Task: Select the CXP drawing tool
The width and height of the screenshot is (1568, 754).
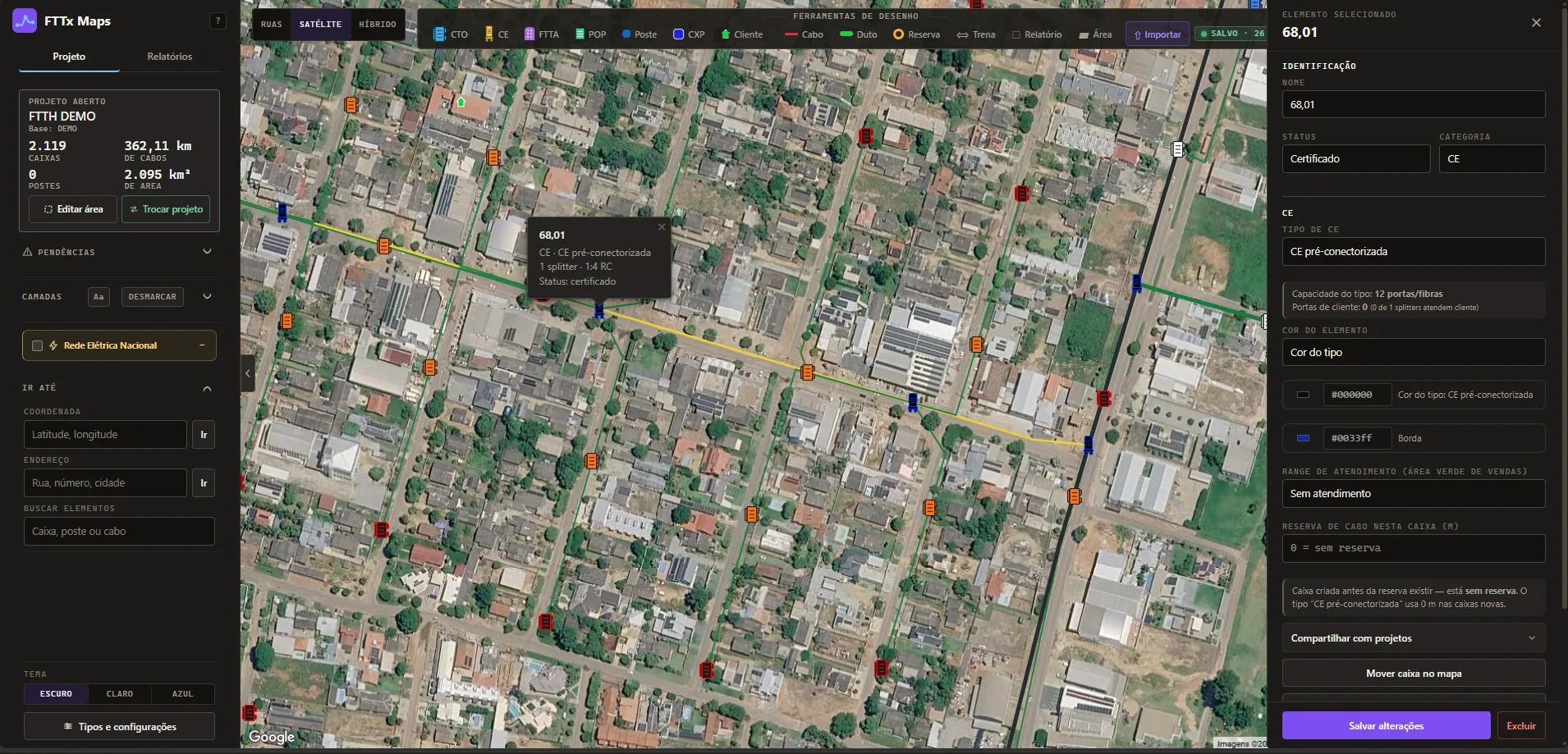Action: 689,34
